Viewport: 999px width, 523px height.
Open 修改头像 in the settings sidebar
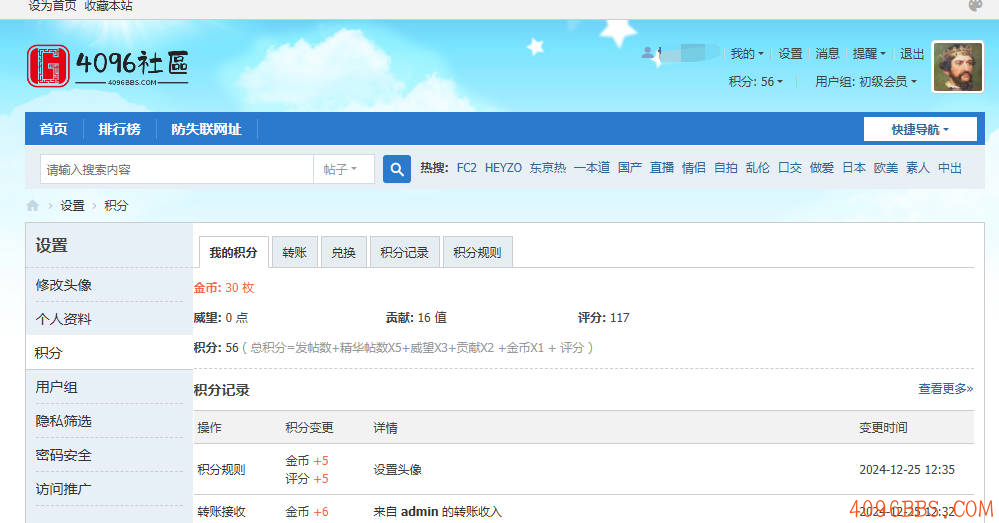tap(64, 285)
